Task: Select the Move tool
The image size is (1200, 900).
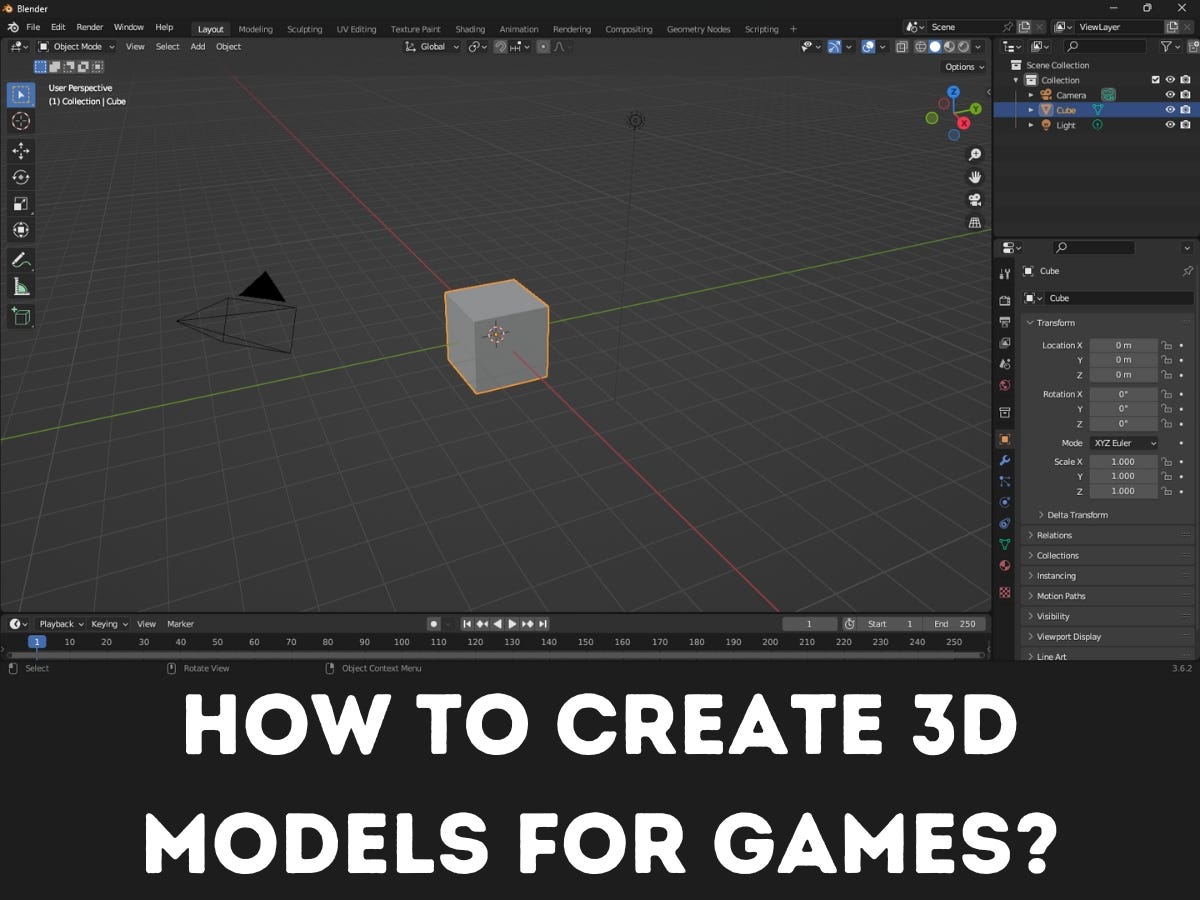Action: coord(20,149)
